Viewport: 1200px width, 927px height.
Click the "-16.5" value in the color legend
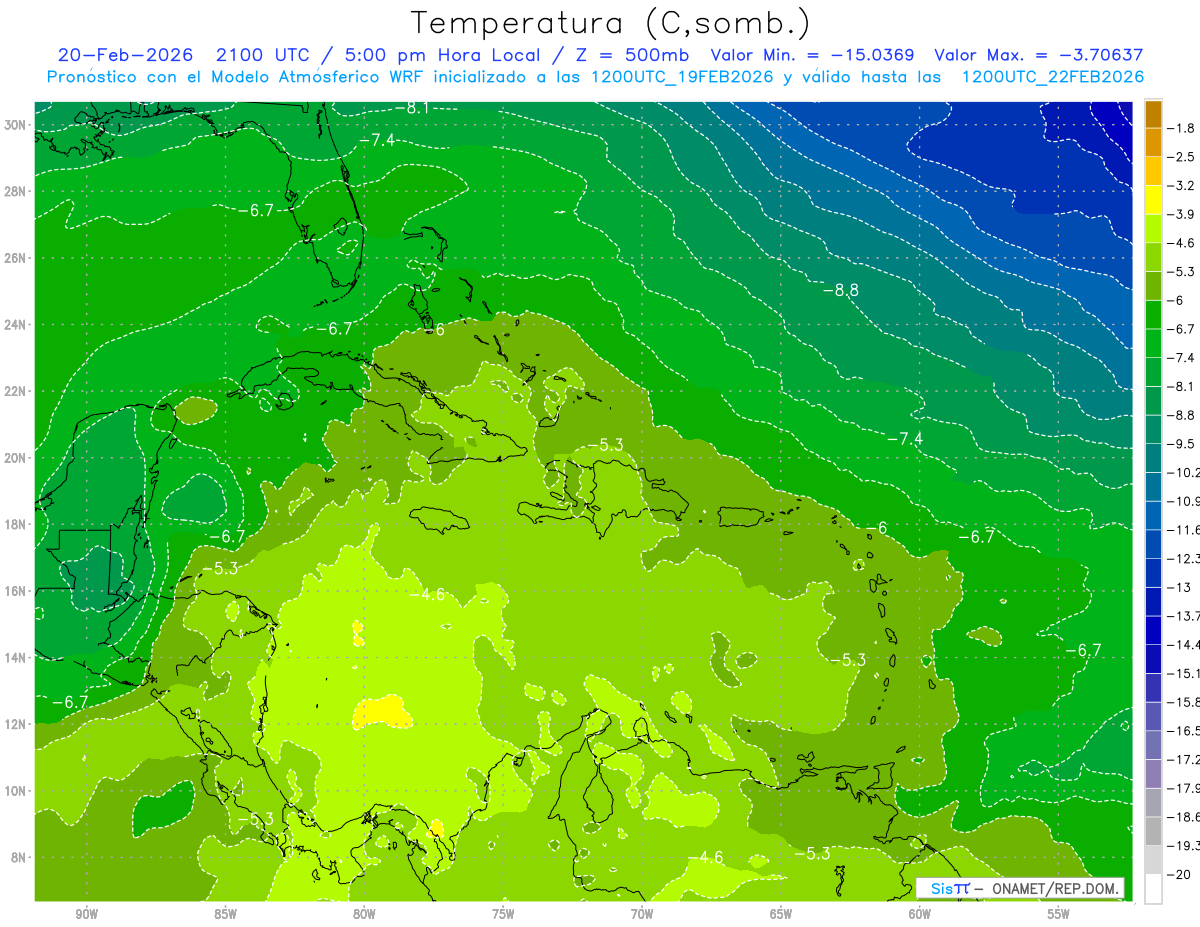[1184, 731]
